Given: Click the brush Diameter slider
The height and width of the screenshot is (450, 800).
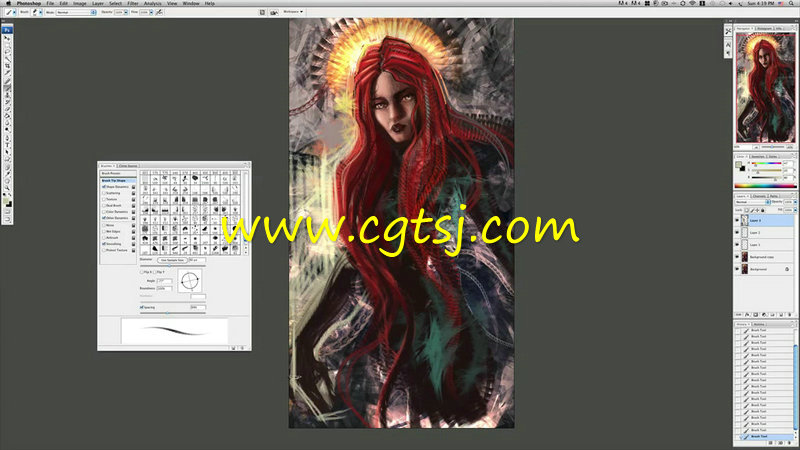Looking at the screenshot, I should coord(173,266).
